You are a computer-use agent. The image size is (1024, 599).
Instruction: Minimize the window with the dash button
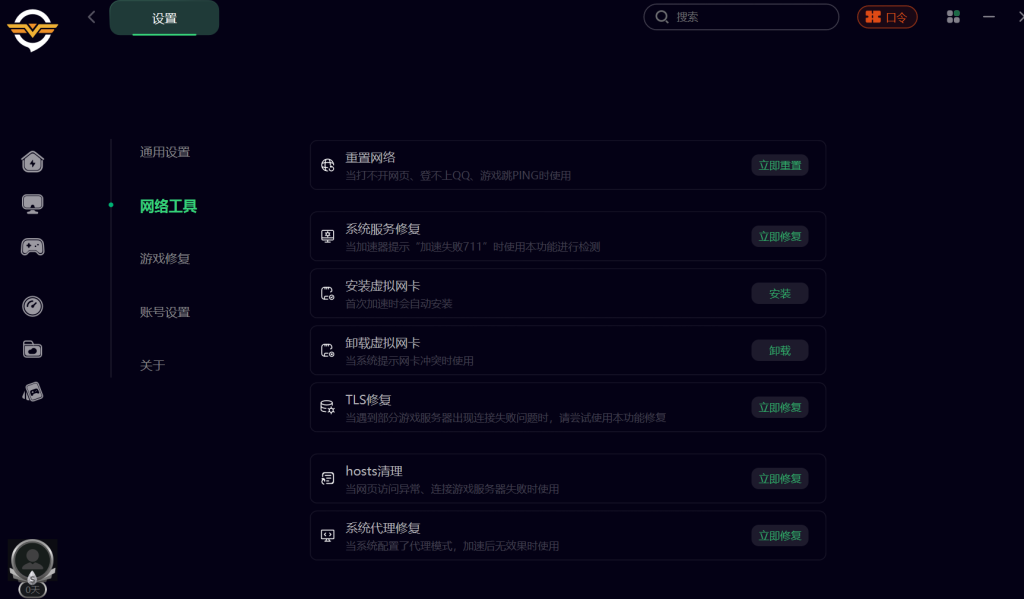(989, 17)
